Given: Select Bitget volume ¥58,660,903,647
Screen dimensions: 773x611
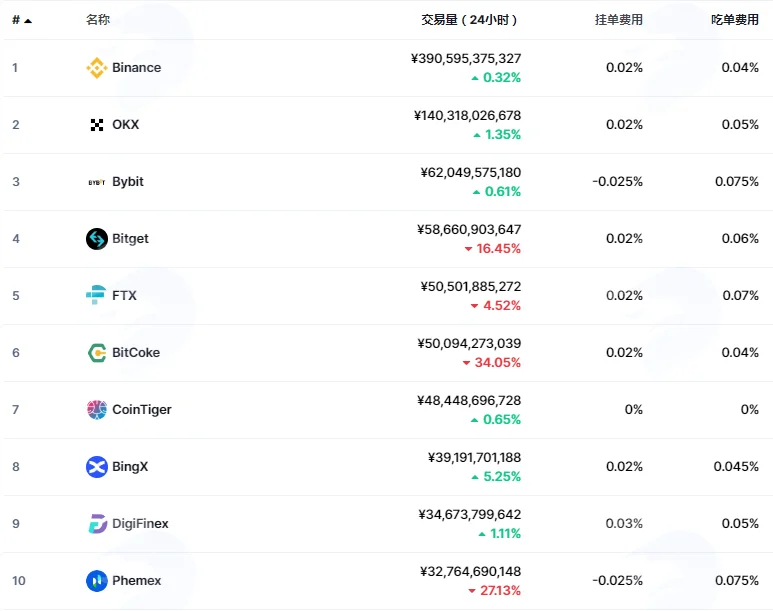Looking at the screenshot, I should pos(469,229).
